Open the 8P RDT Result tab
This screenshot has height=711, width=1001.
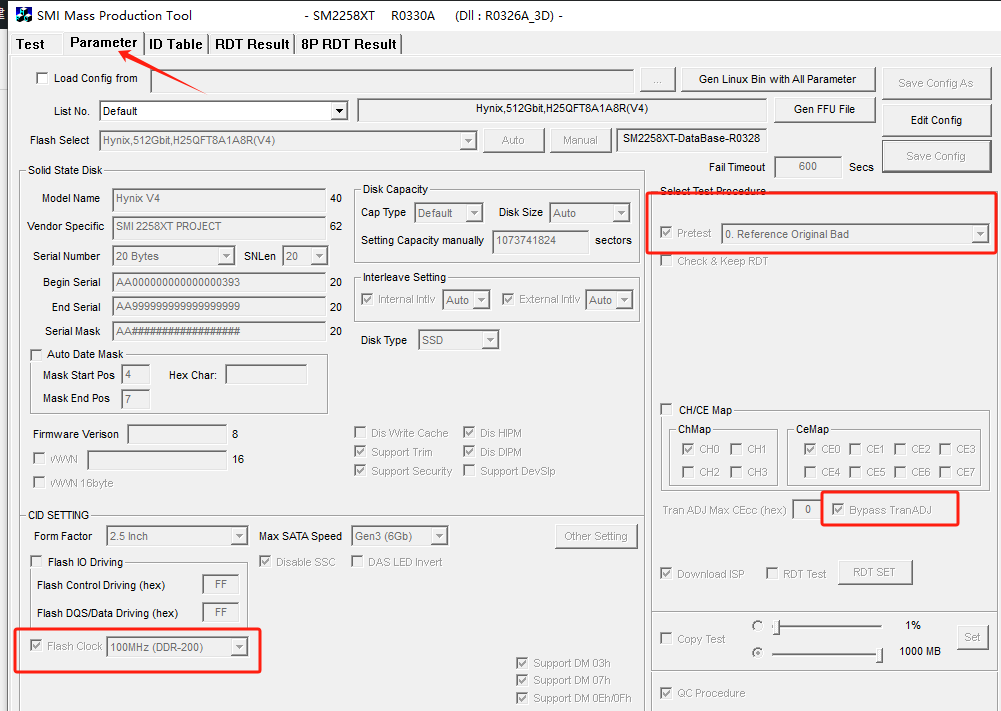pos(349,44)
